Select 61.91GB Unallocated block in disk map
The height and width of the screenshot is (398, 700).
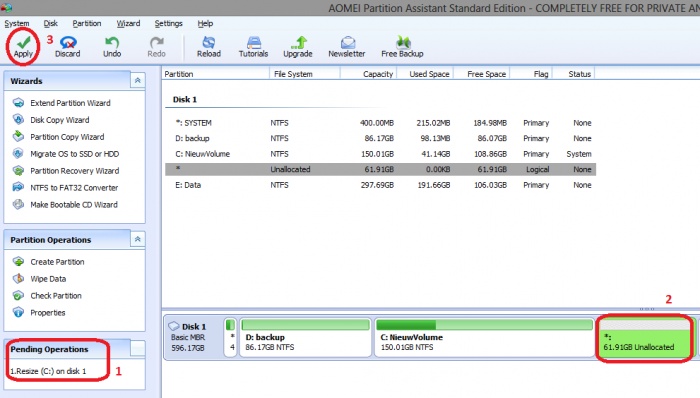(x=646, y=337)
